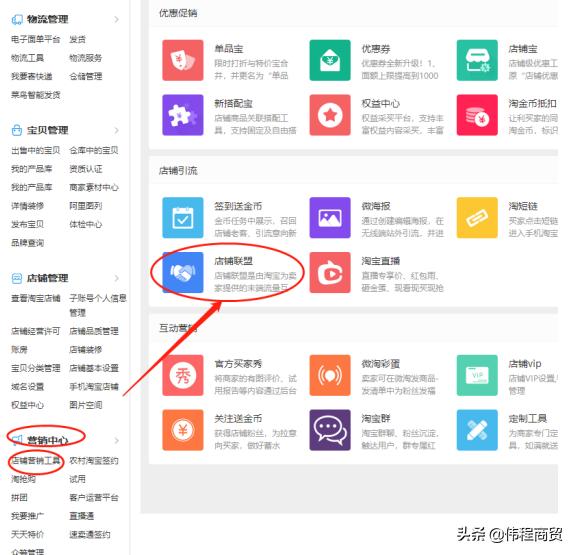Expand the 宝贝管理 section chevron
This screenshot has height=555, width=576.
pos(116,130)
